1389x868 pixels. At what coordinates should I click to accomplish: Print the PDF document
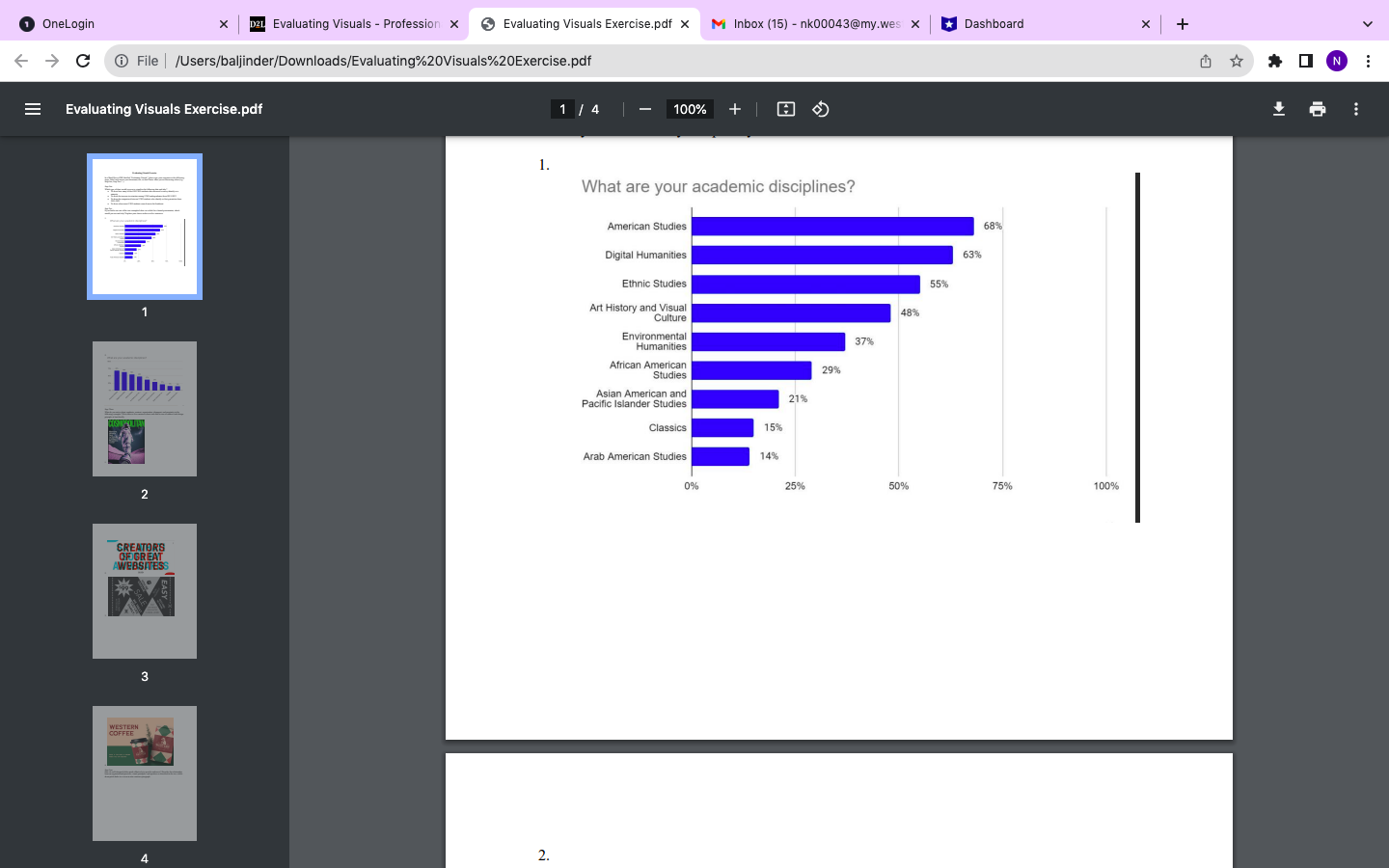pos(1318,109)
